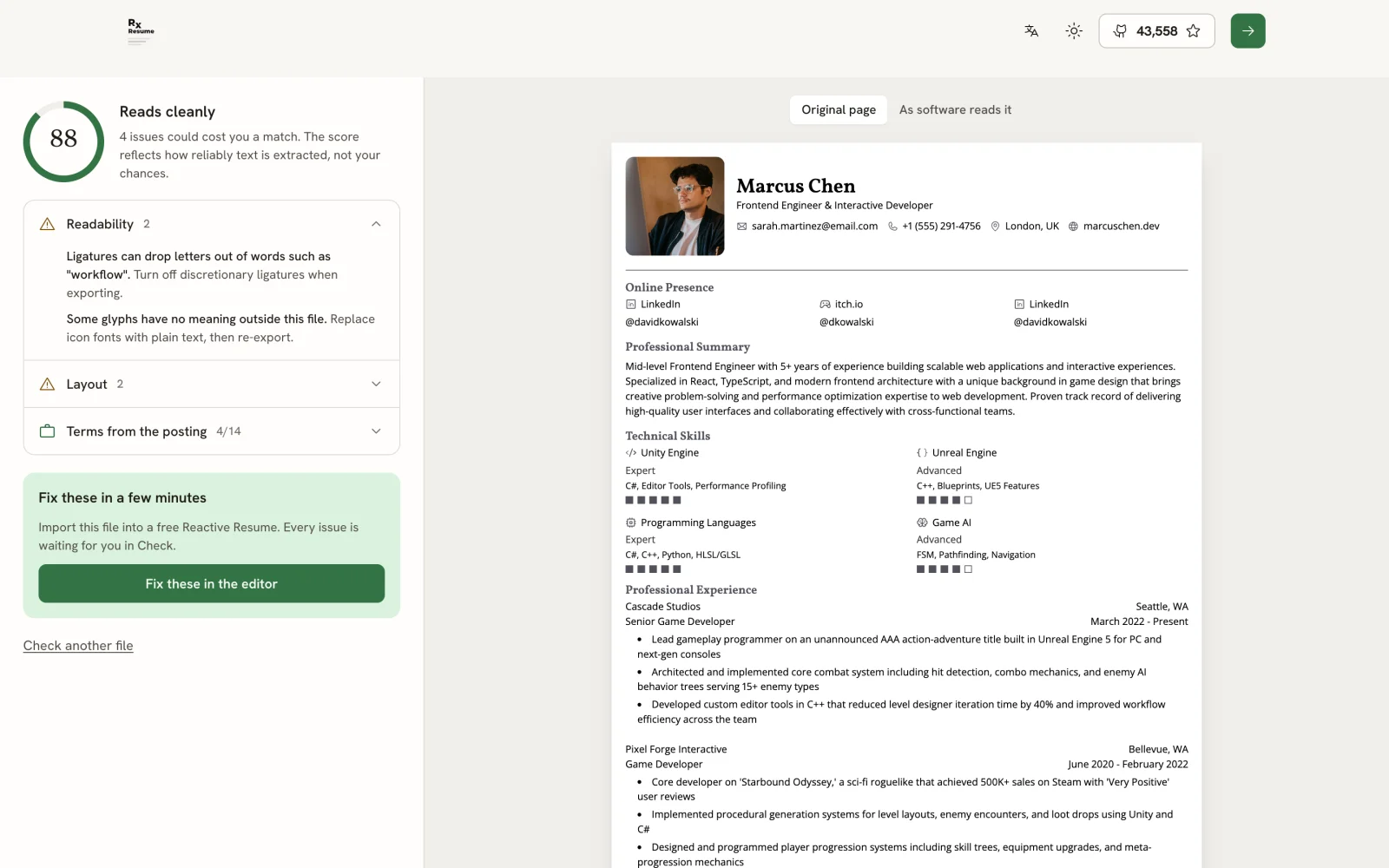Image resolution: width=1389 pixels, height=868 pixels.
Task: Click the briefcase icon beside Terms from the posting
Action: pos(48,431)
